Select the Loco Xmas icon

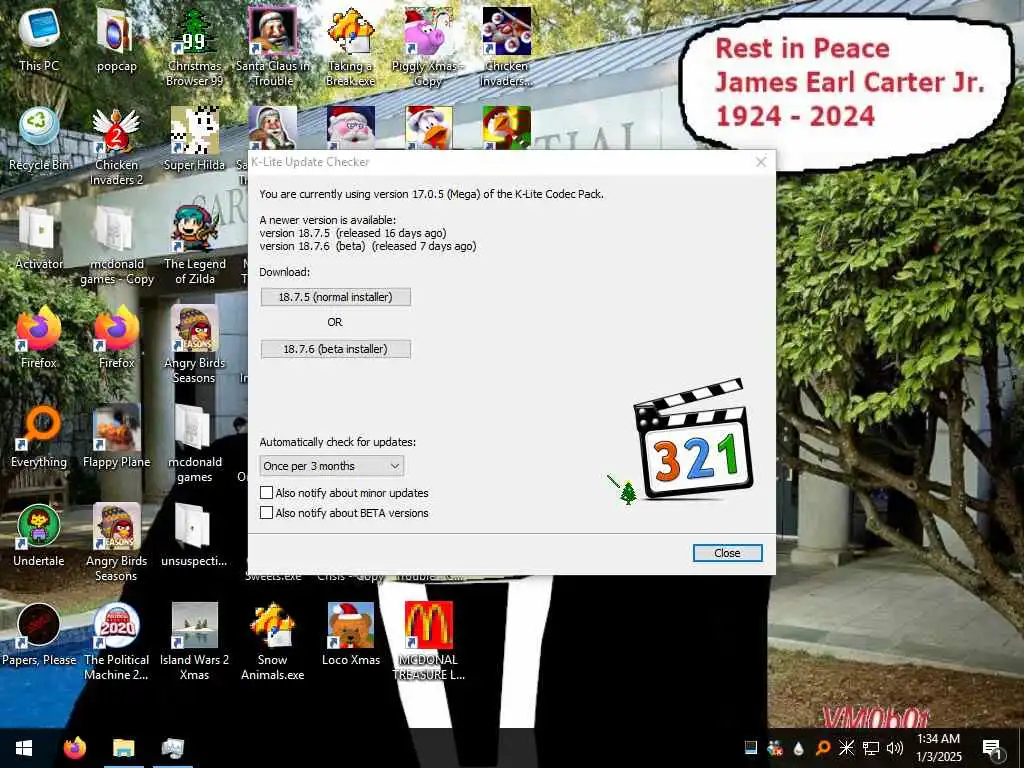(351, 634)
